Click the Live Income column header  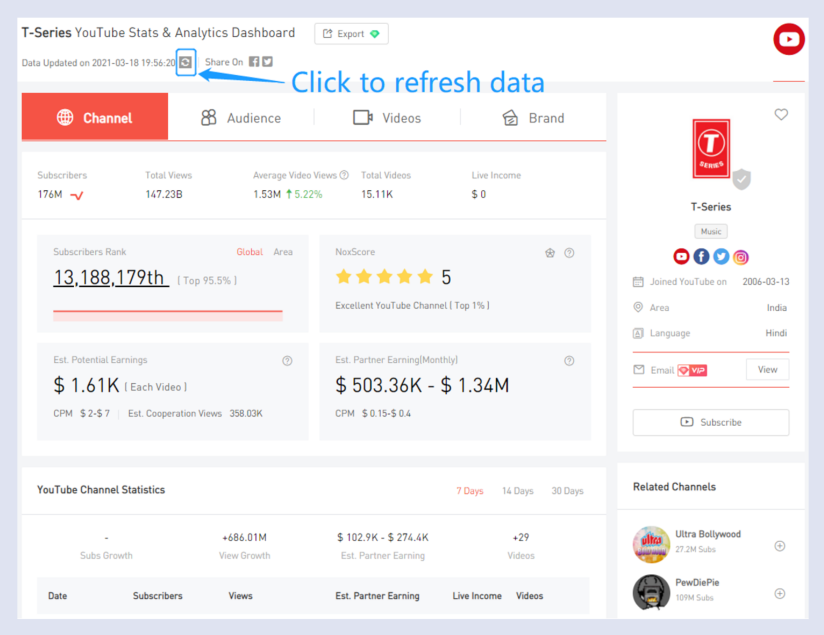tap(477, 596)
